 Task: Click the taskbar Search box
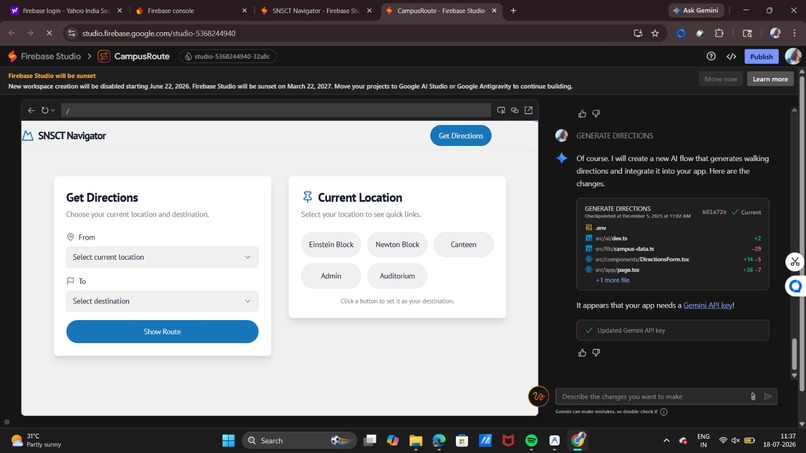click(299, 440)
